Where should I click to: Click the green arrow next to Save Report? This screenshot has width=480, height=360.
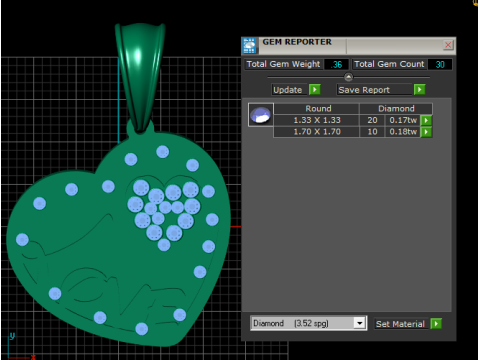420,90
